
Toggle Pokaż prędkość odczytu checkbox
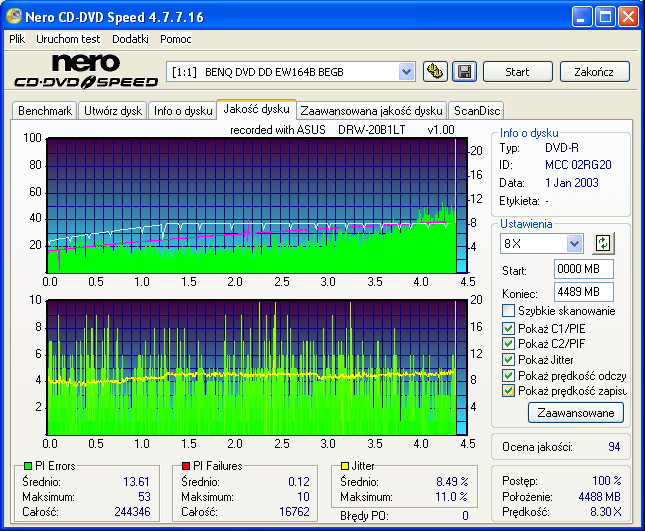click(x=508, y=376)
